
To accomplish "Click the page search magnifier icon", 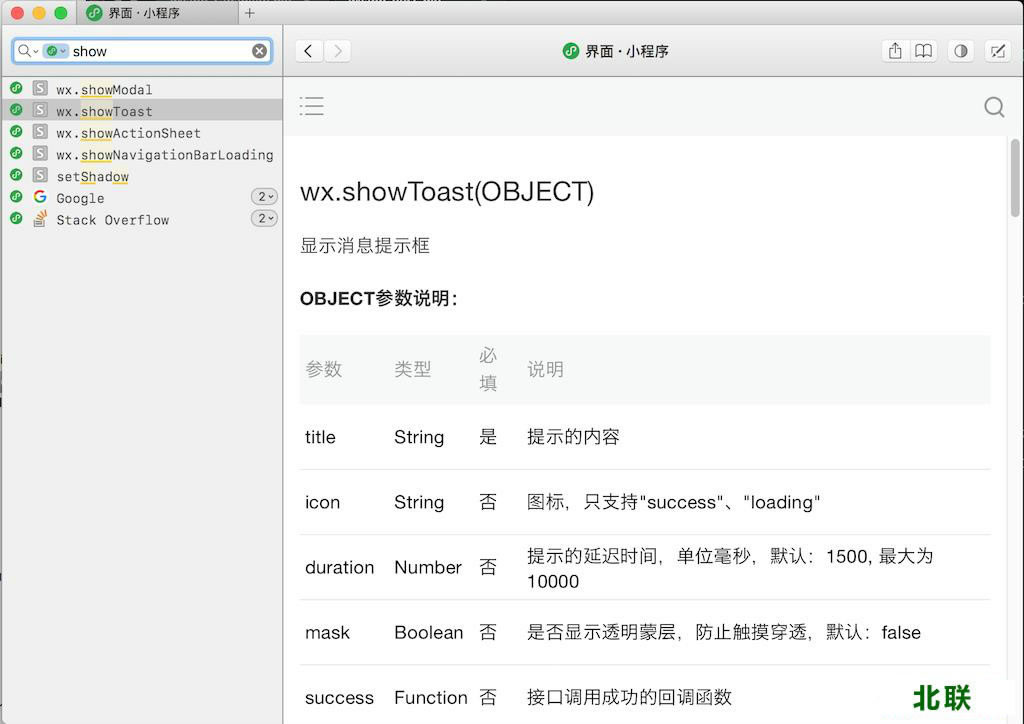I will point(994,107).
